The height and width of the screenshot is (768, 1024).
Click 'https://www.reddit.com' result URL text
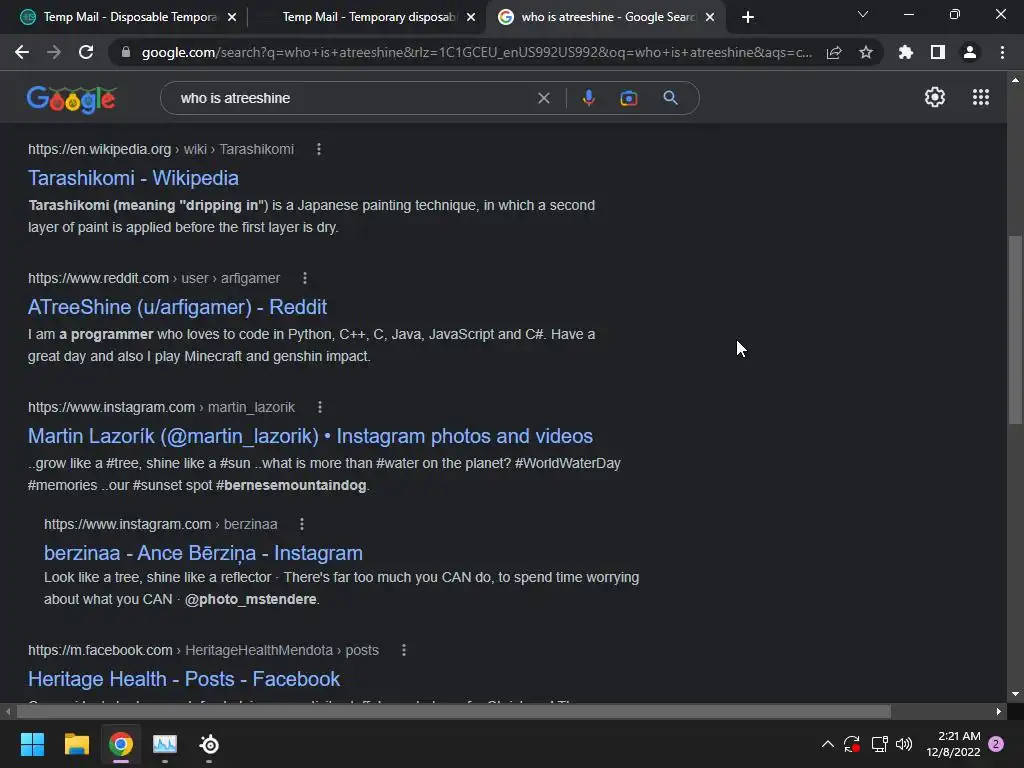click(98, 278)
